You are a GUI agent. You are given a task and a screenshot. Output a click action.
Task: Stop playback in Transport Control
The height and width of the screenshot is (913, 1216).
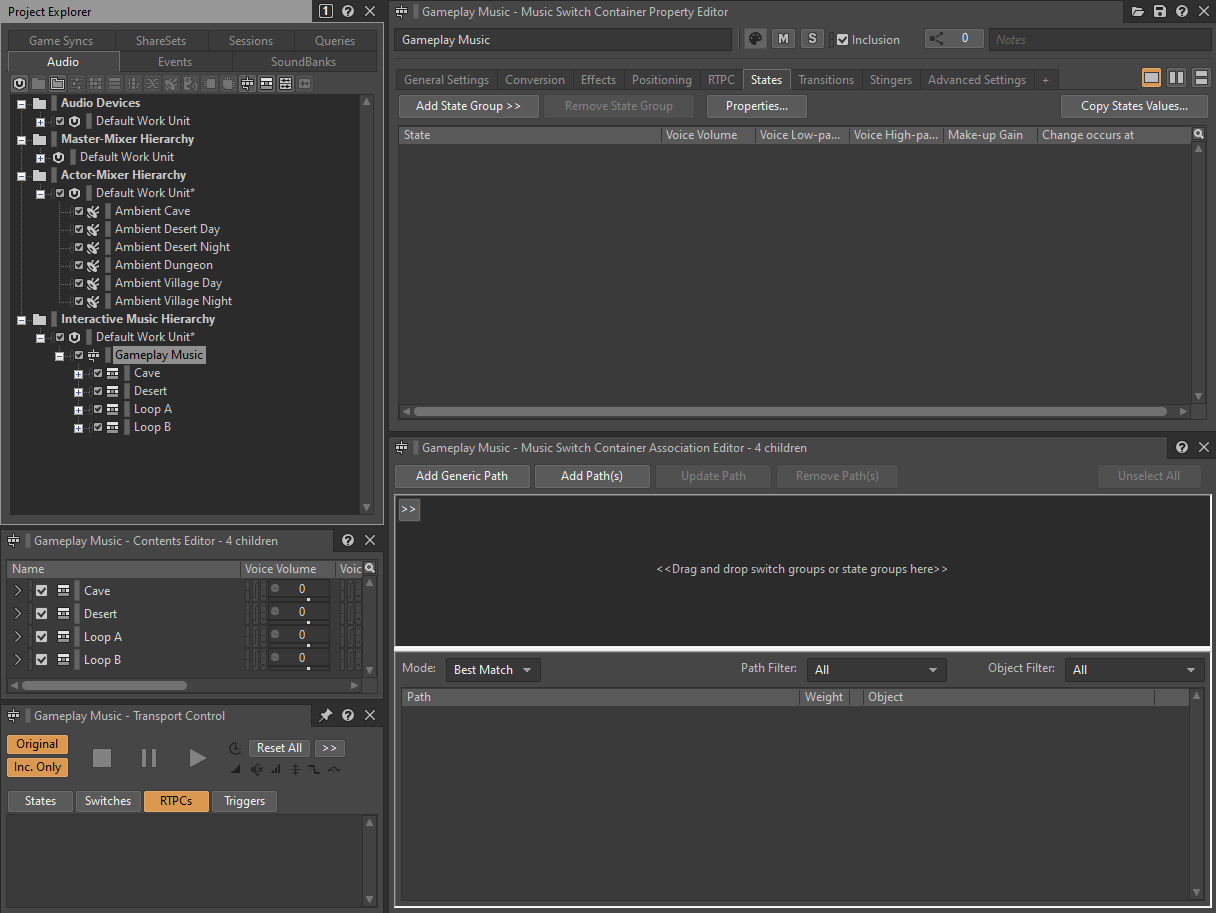click(x=102, y=758)
